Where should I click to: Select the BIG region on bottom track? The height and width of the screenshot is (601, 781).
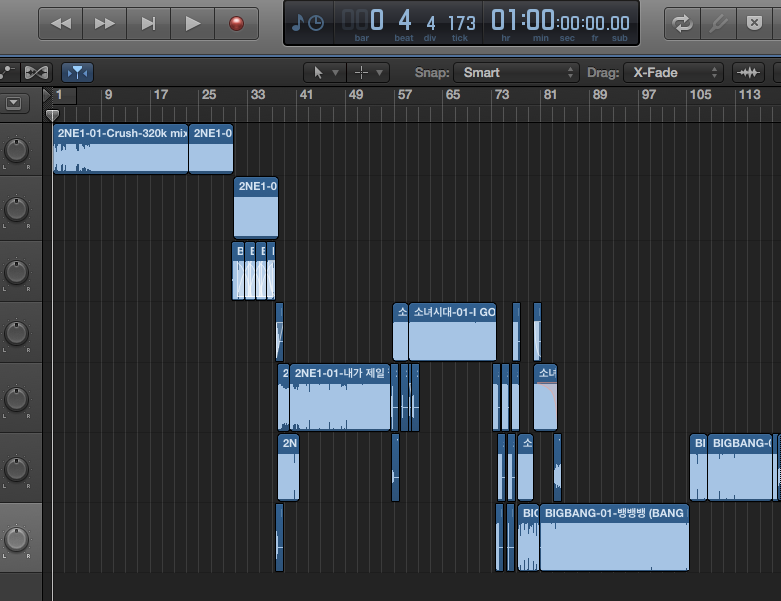(x=528, y=537)
